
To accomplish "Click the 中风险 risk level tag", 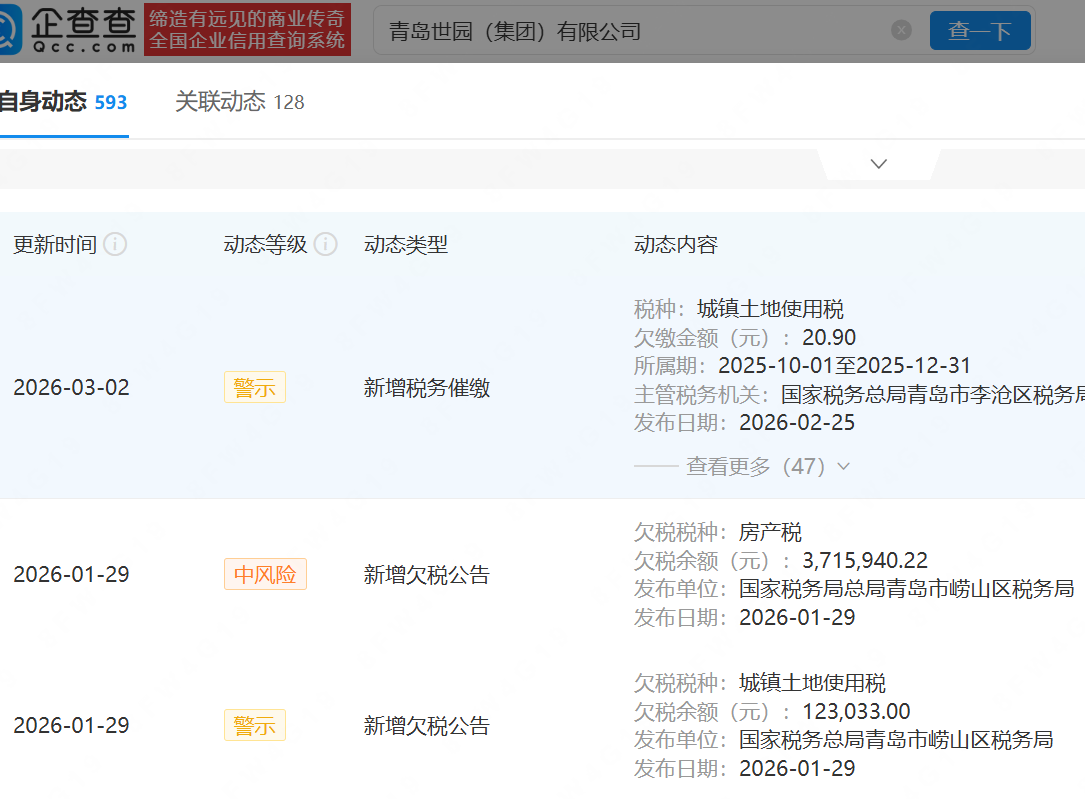I will pos(265,575).
